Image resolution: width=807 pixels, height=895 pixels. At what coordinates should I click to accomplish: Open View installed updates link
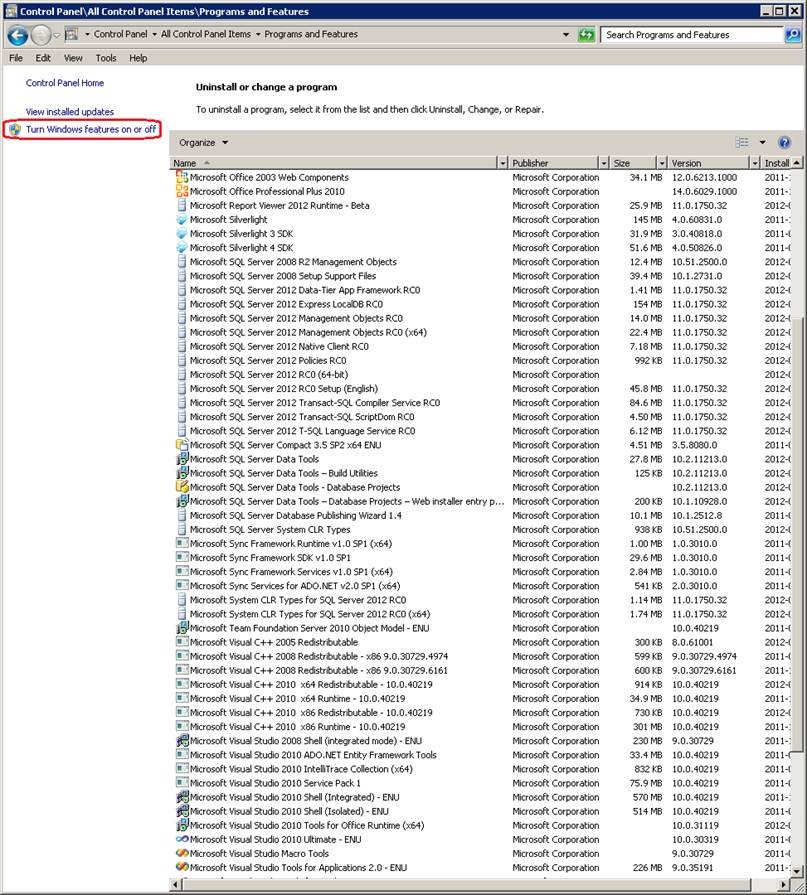click(70, 112)
